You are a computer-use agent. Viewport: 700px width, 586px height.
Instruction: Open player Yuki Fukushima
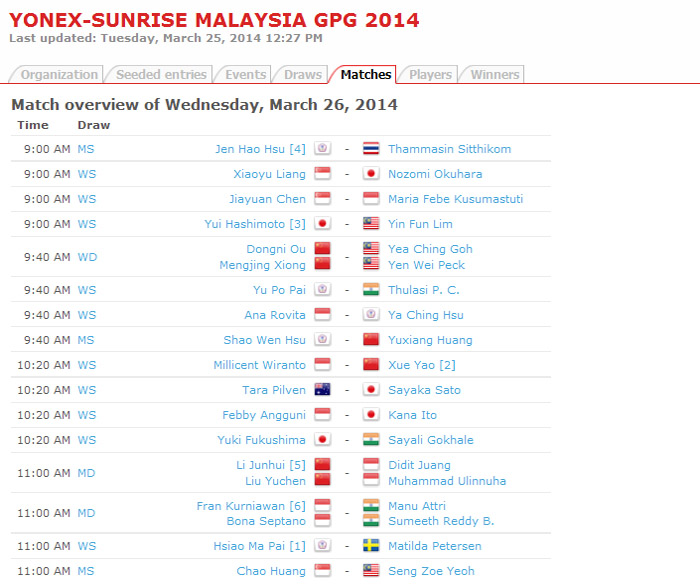click(262, 440)
